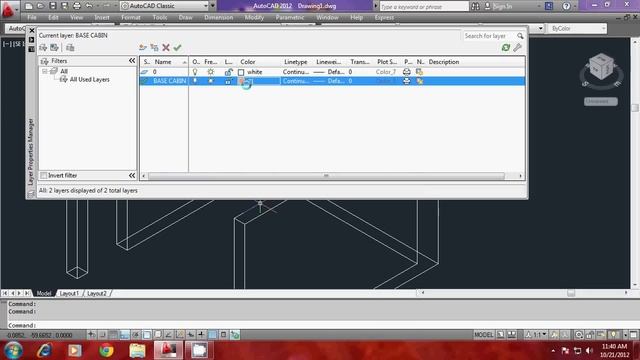Click color swatch for BASE CABIN layer
640x360 pixels.
(x=241, y=81)
